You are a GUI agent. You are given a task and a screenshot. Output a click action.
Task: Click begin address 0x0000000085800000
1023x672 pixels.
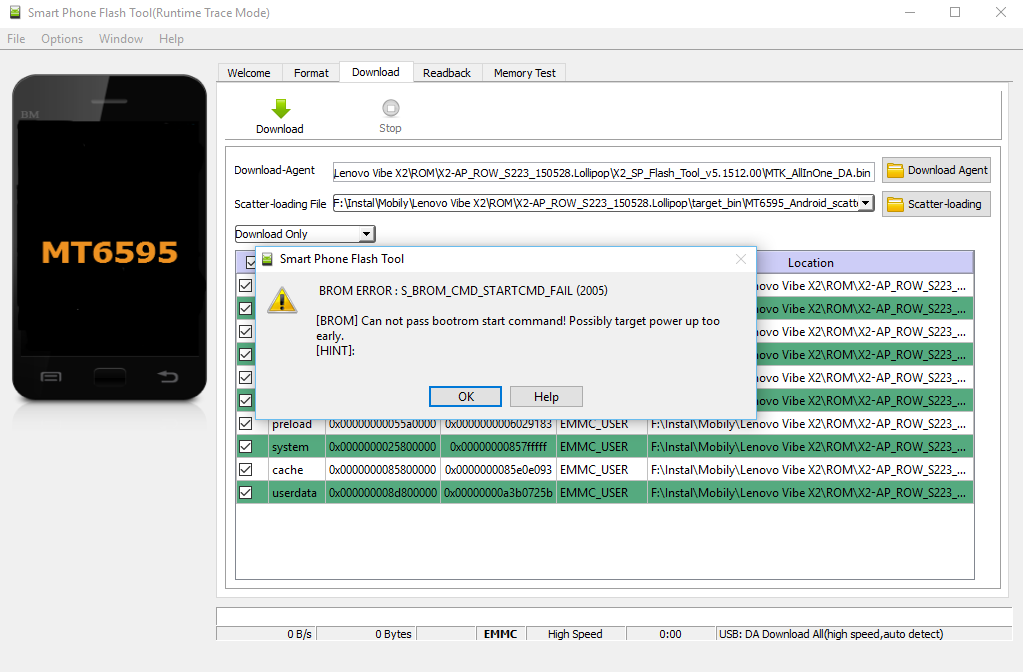[x=383, y=470]
